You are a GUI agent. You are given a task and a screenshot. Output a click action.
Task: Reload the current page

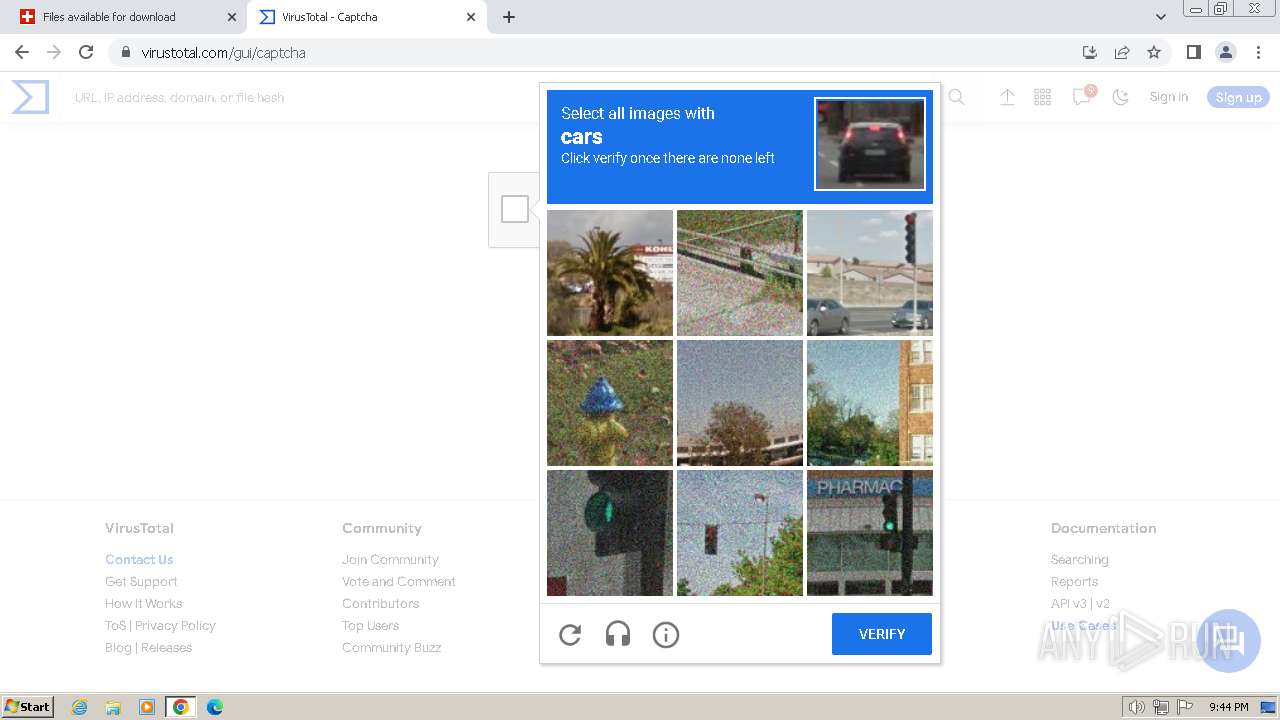pos(86,52)
